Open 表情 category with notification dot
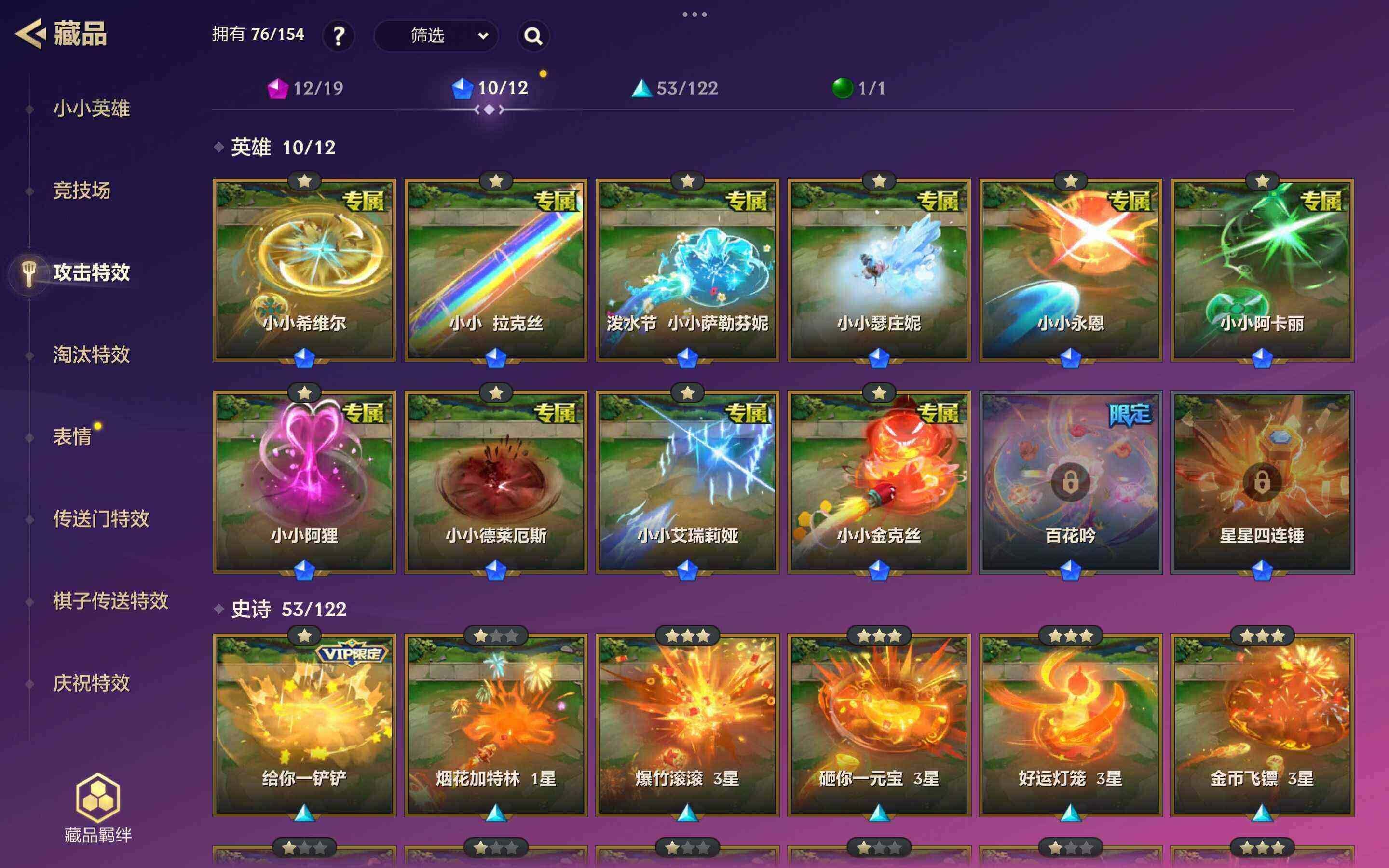Screen dimensions: 1389x868 click(72, 437)
